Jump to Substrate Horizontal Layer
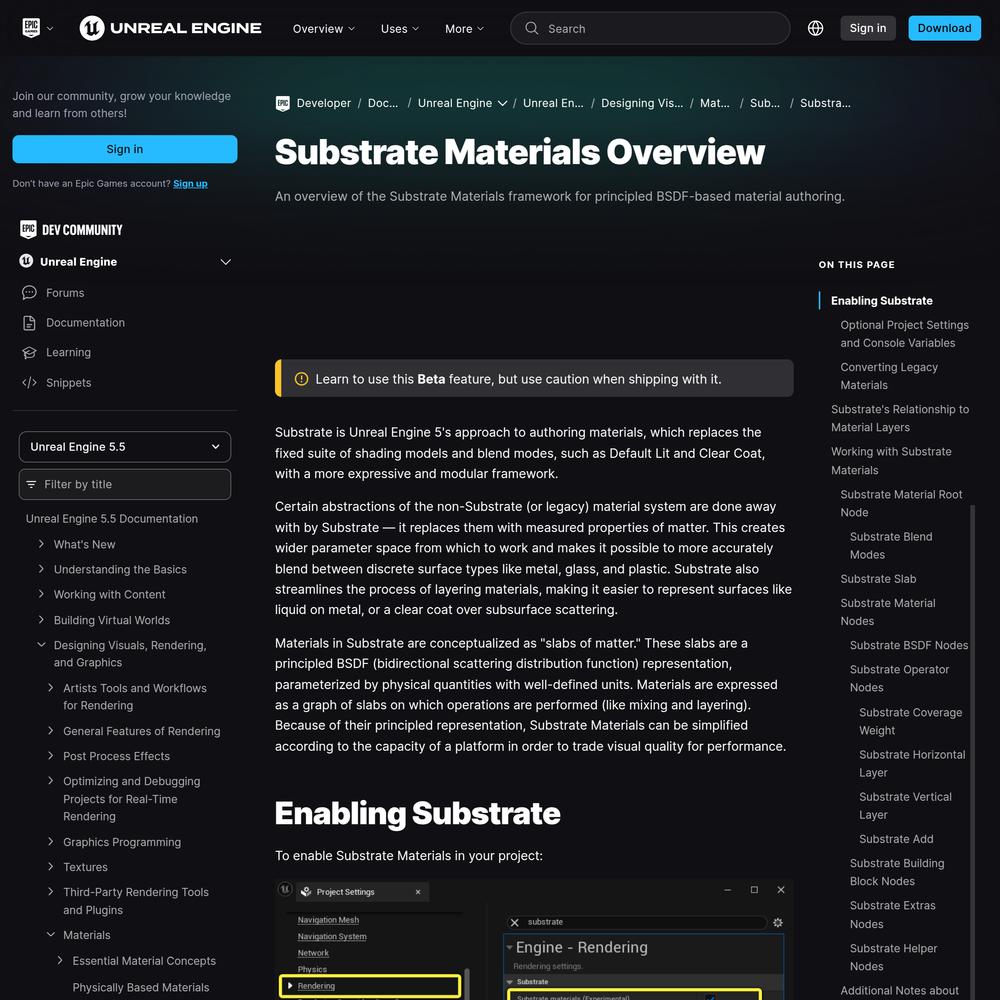Screen dimensions: 1000x1000 912,763
